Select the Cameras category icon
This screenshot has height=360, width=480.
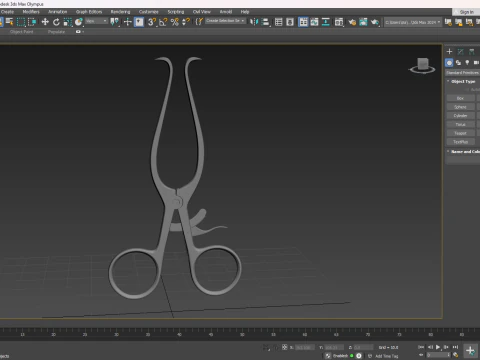[x=476, y=63]
